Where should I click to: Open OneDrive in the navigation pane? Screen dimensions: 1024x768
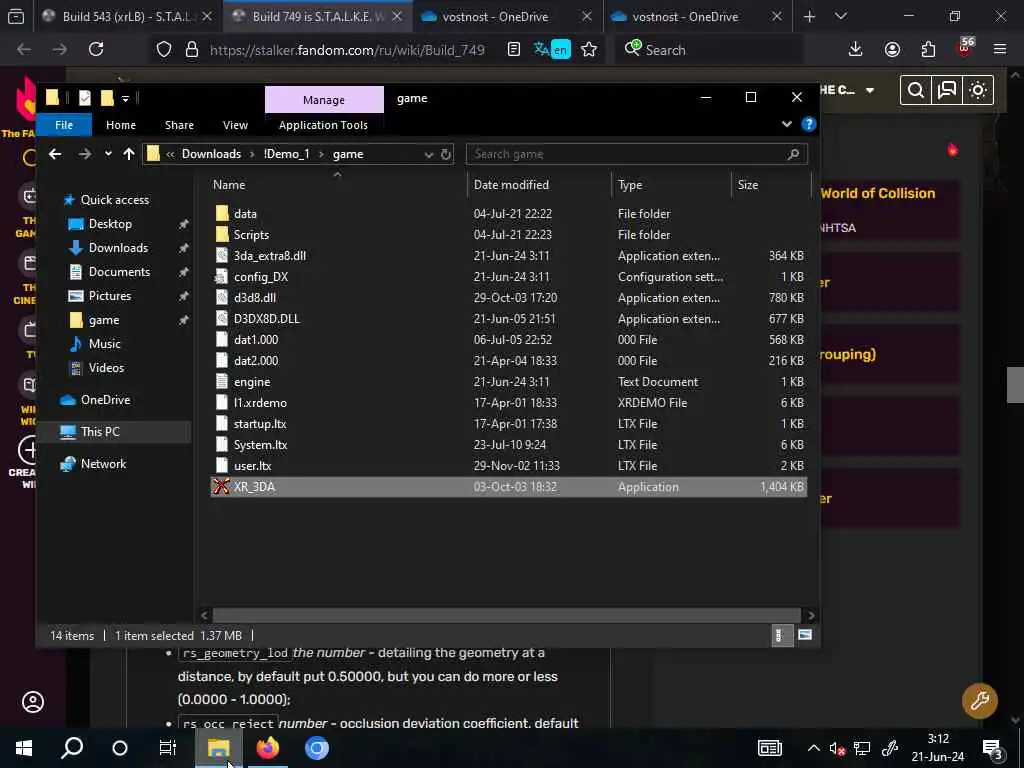[x=104, y=400]
